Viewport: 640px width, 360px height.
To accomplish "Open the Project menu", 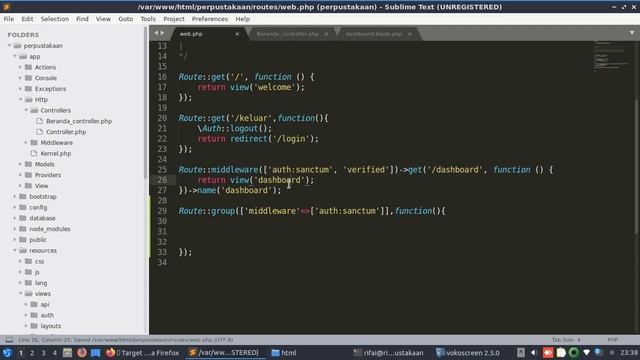I will pyautogui.click(x=174, y=19).
